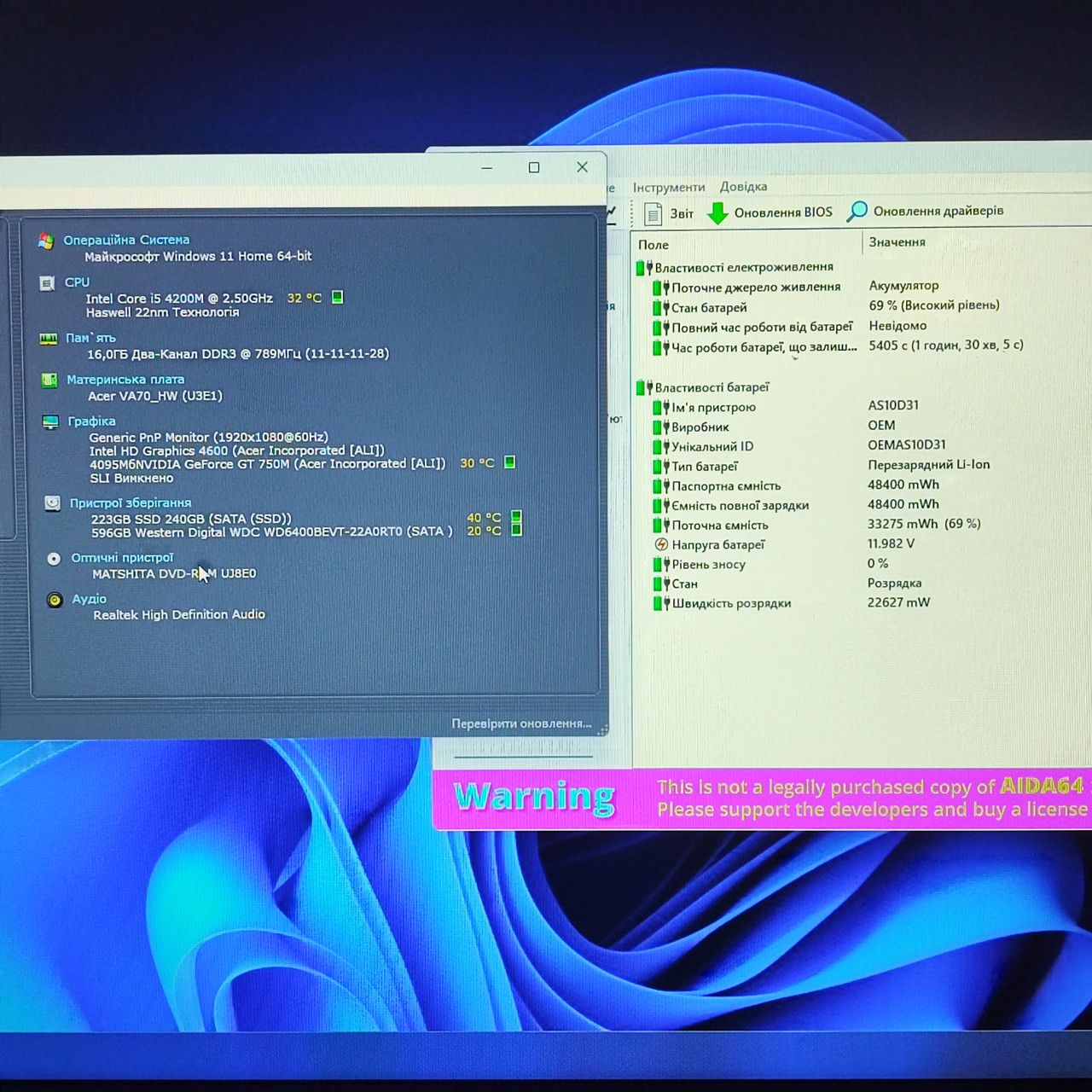Click the icon beside Швидкість розрядки
The width and height of the screenshot is (1092, 1092).
click(661, 603)
